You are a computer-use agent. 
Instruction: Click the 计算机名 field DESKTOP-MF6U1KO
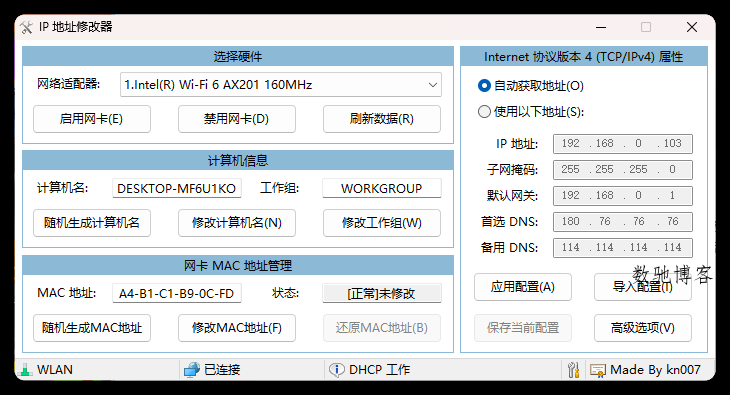click(x=176, y=188)
